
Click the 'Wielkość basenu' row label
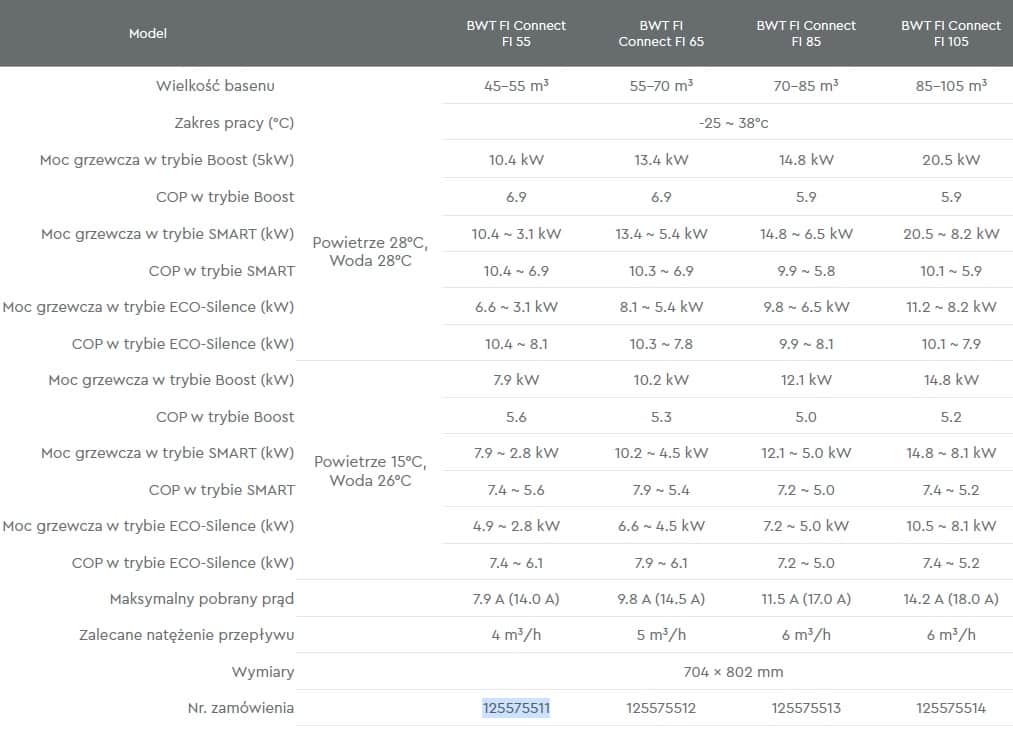coord(215,85)
